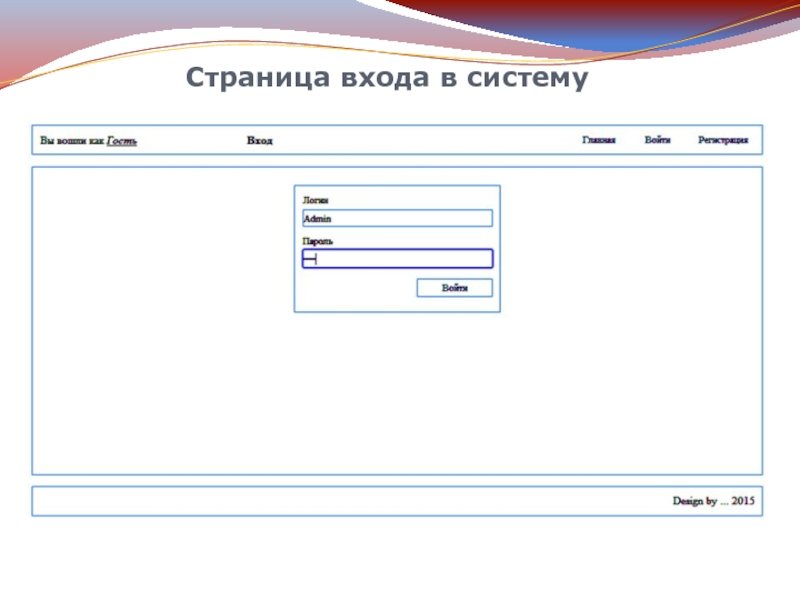
Task: Click the 'Вы вошли как' status text
Action: [x=72, y=140]
